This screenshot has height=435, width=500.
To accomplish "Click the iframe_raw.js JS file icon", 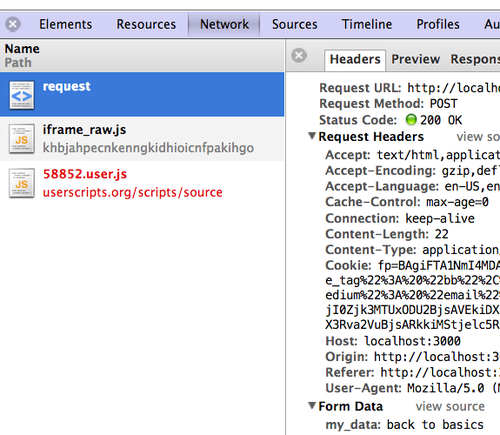I will coord(22,139).
